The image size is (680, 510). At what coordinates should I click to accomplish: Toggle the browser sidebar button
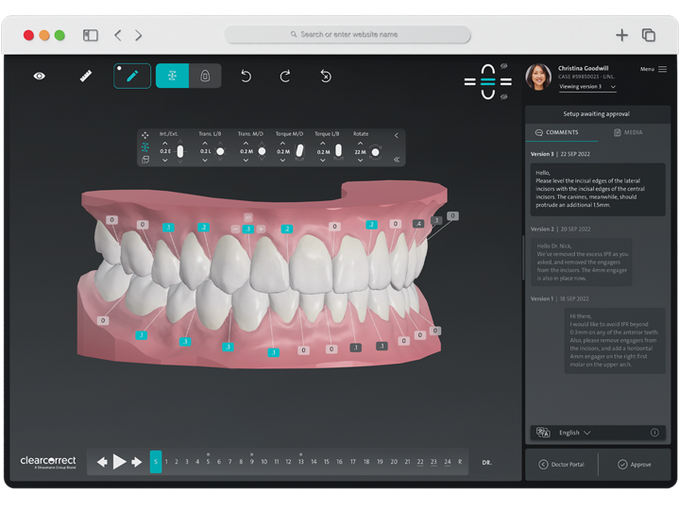(x=90, y=35)
